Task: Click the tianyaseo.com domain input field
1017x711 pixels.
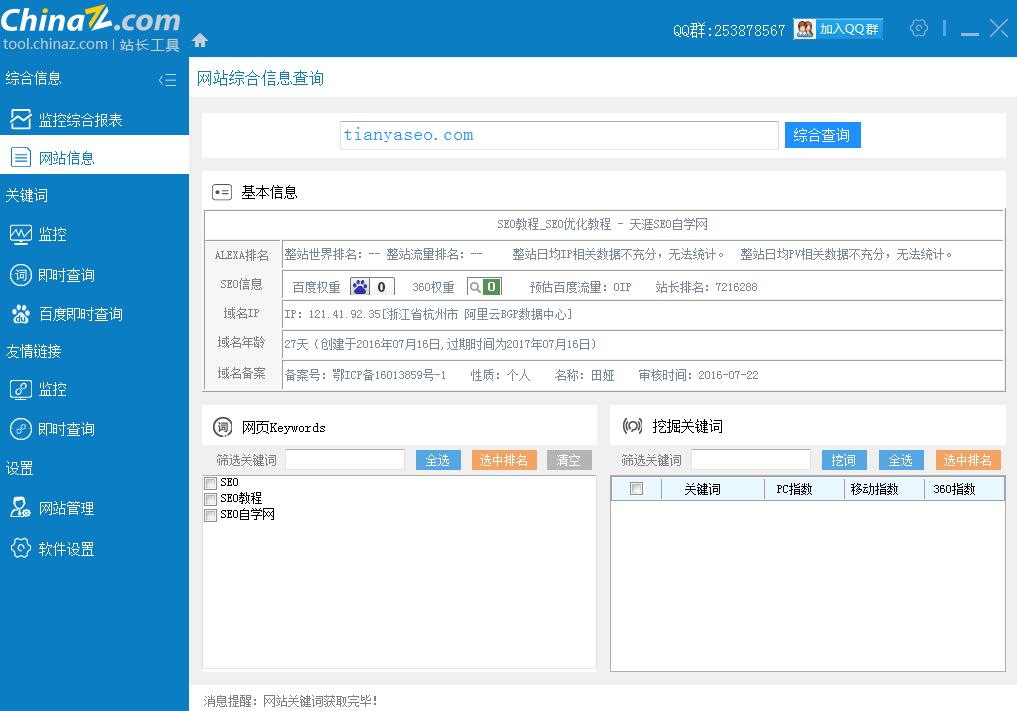Action: click(x=558, y=135)
